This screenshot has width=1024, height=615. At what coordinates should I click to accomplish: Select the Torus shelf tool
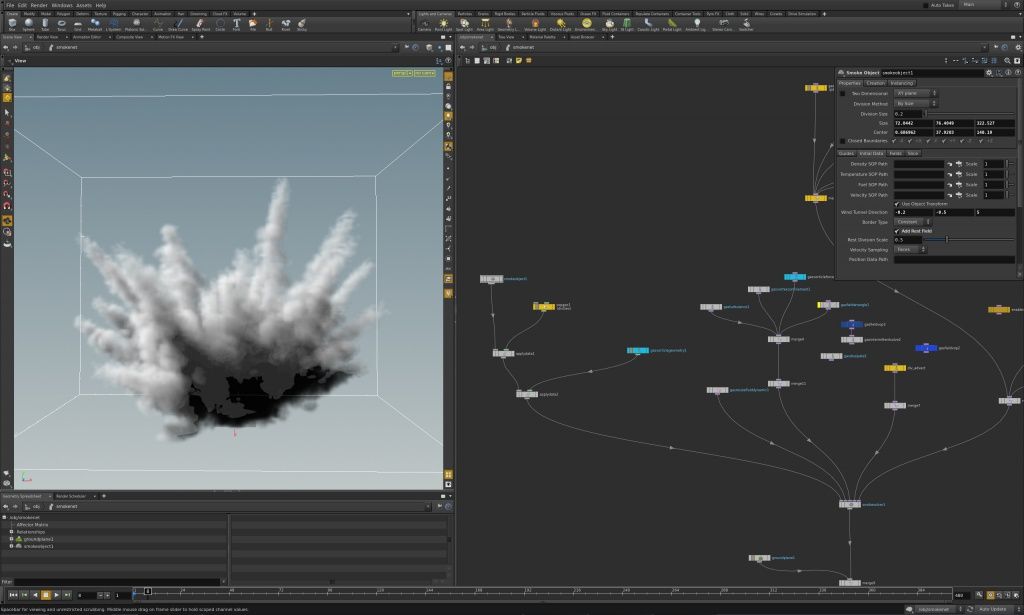pyautogui.click(x=61, y=24)
